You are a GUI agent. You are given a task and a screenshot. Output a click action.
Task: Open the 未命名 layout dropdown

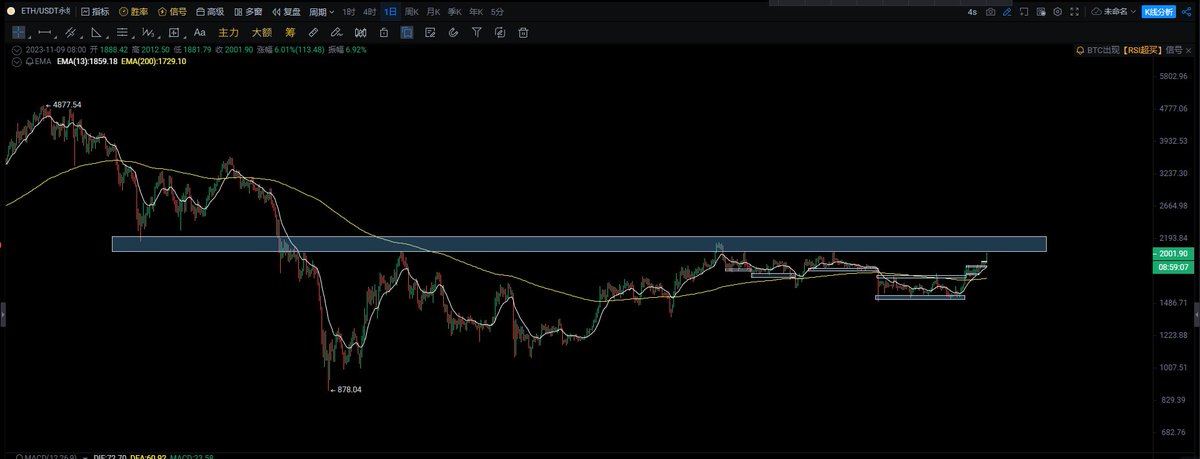click(1121, 12)
